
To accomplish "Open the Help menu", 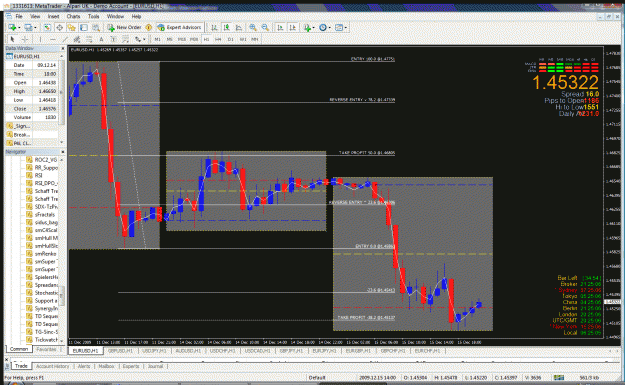I will [x=136, y=16].
